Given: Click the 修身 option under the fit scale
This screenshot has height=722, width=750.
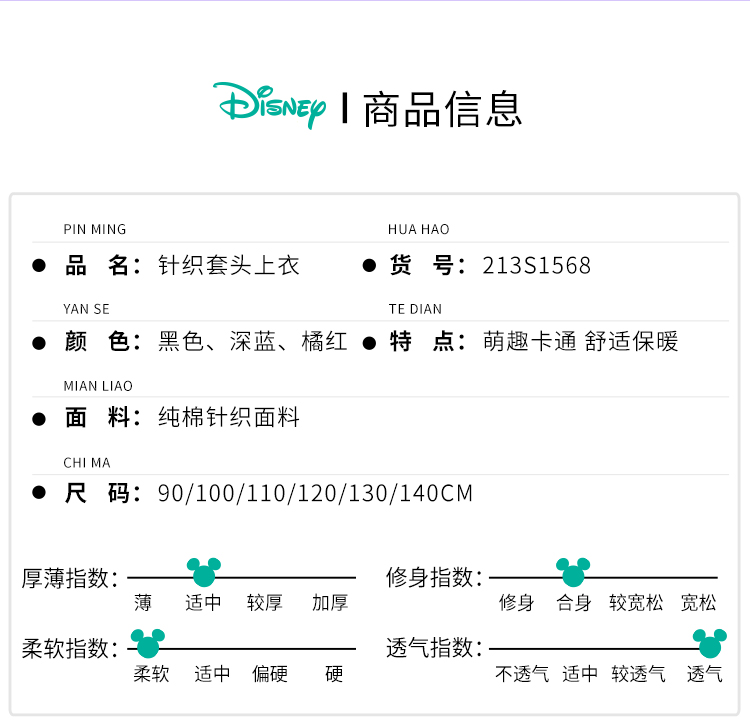Looking at the screenshot, I should [516, 603].
